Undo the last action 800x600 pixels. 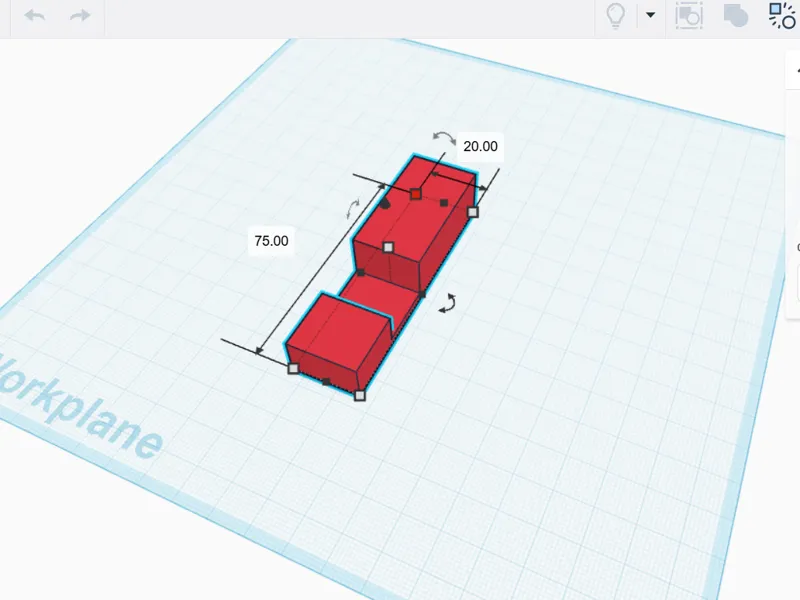(x=35, y=15)
